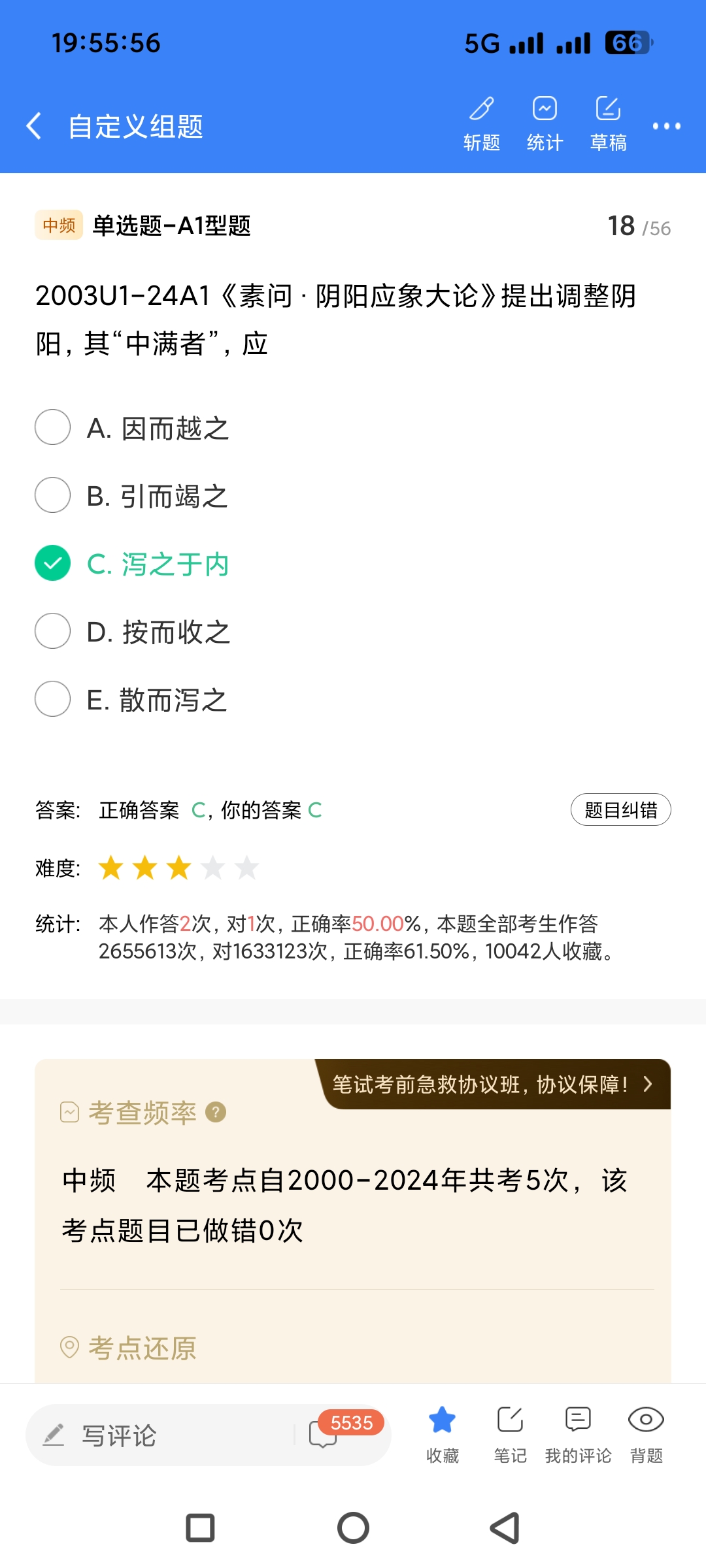Tap the 写评论 input field
The image size is (706, 1568).
[x=163, y=1435]
